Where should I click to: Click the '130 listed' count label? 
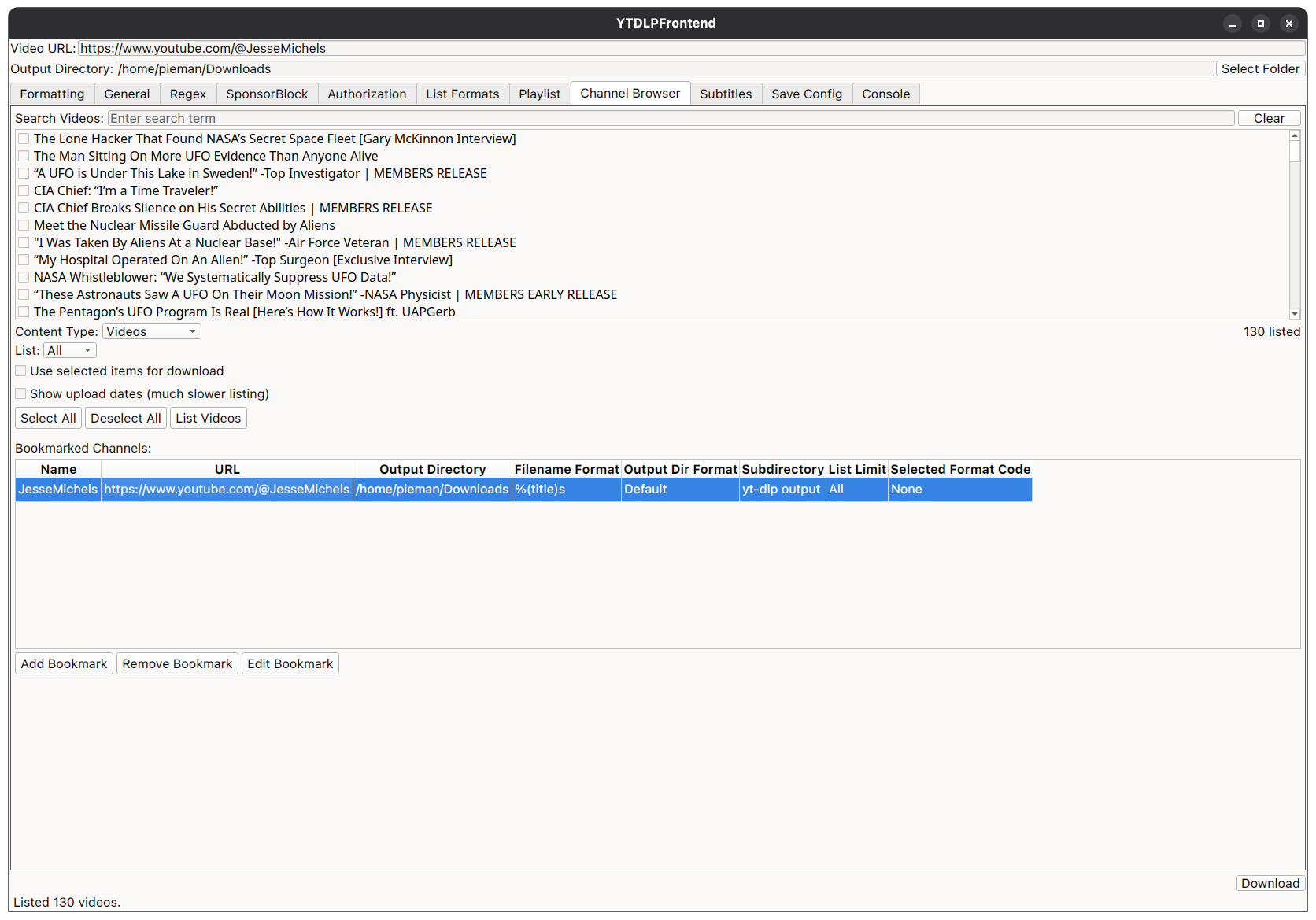(1272, 331)
